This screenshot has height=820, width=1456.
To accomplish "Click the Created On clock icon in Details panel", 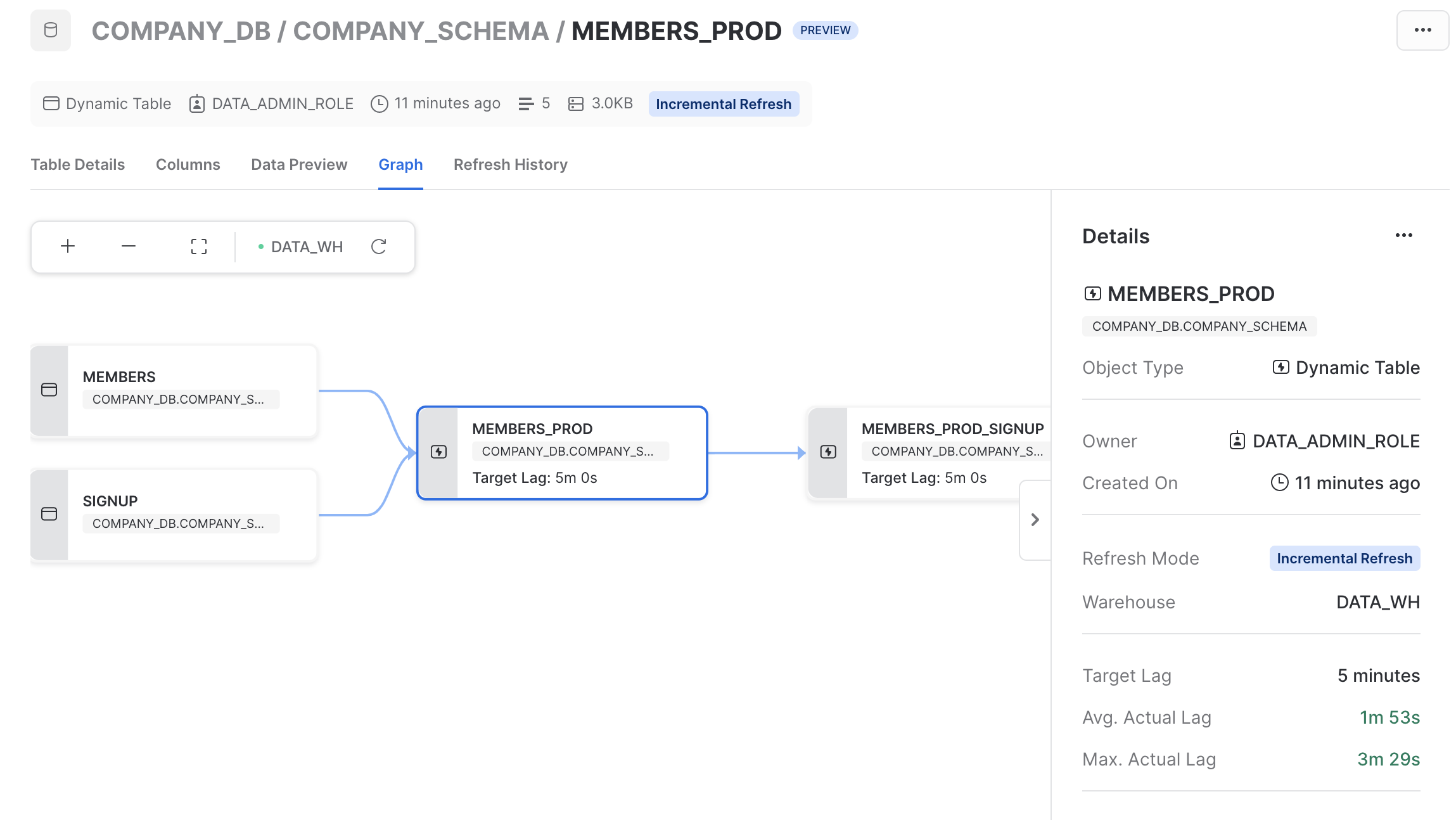I will click(x=1279, y=484).
